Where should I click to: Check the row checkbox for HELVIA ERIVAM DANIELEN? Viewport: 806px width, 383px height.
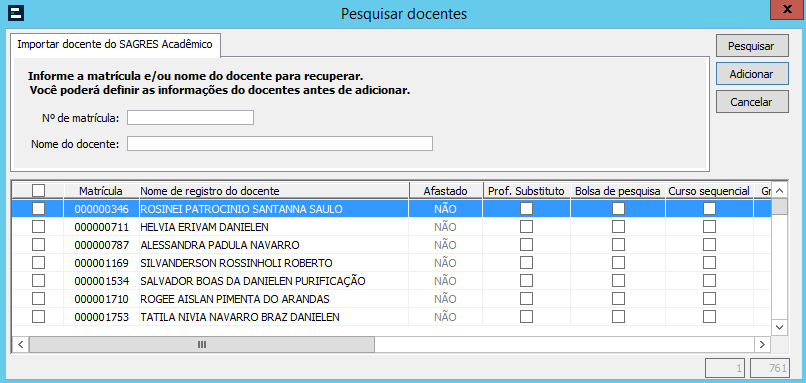point(39,227)
